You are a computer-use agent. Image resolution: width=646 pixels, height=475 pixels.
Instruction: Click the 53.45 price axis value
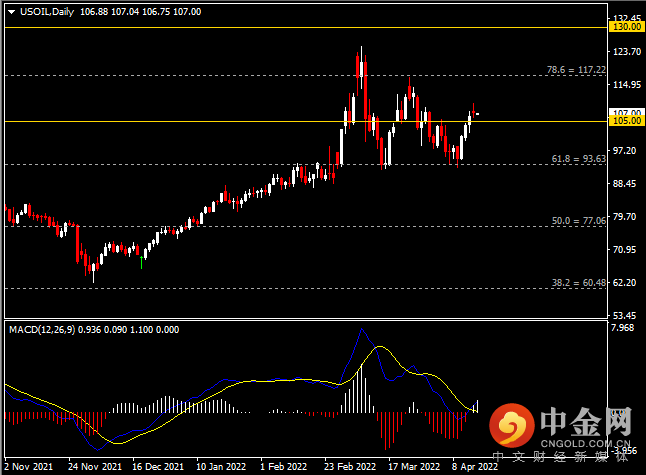627,315
